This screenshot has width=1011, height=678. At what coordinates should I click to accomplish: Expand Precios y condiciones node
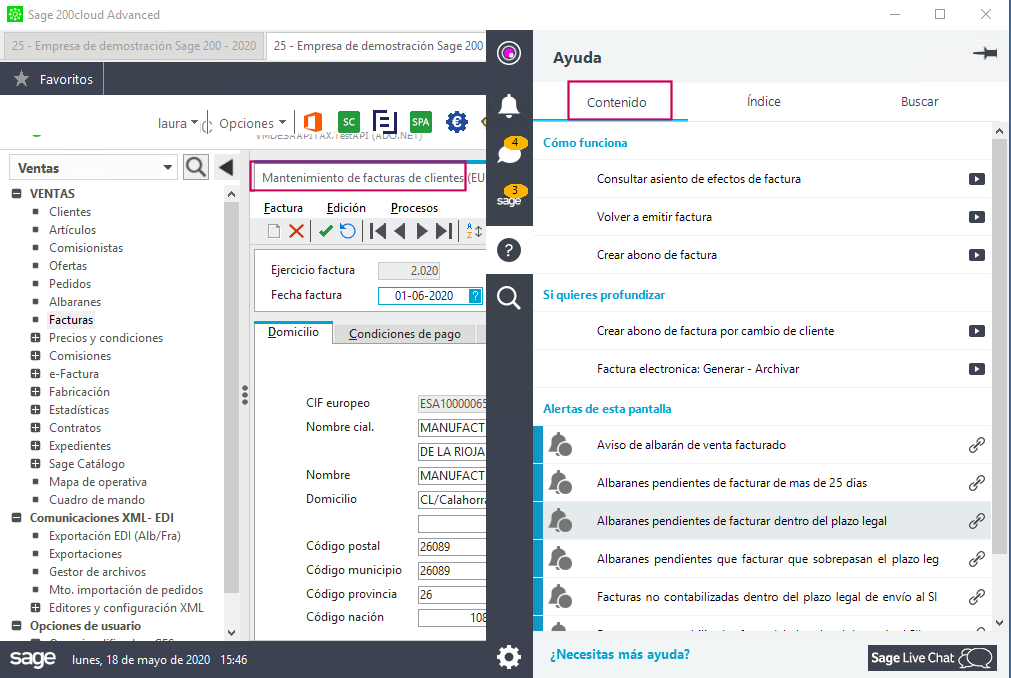pyautogui.click(x=35, y=338)
